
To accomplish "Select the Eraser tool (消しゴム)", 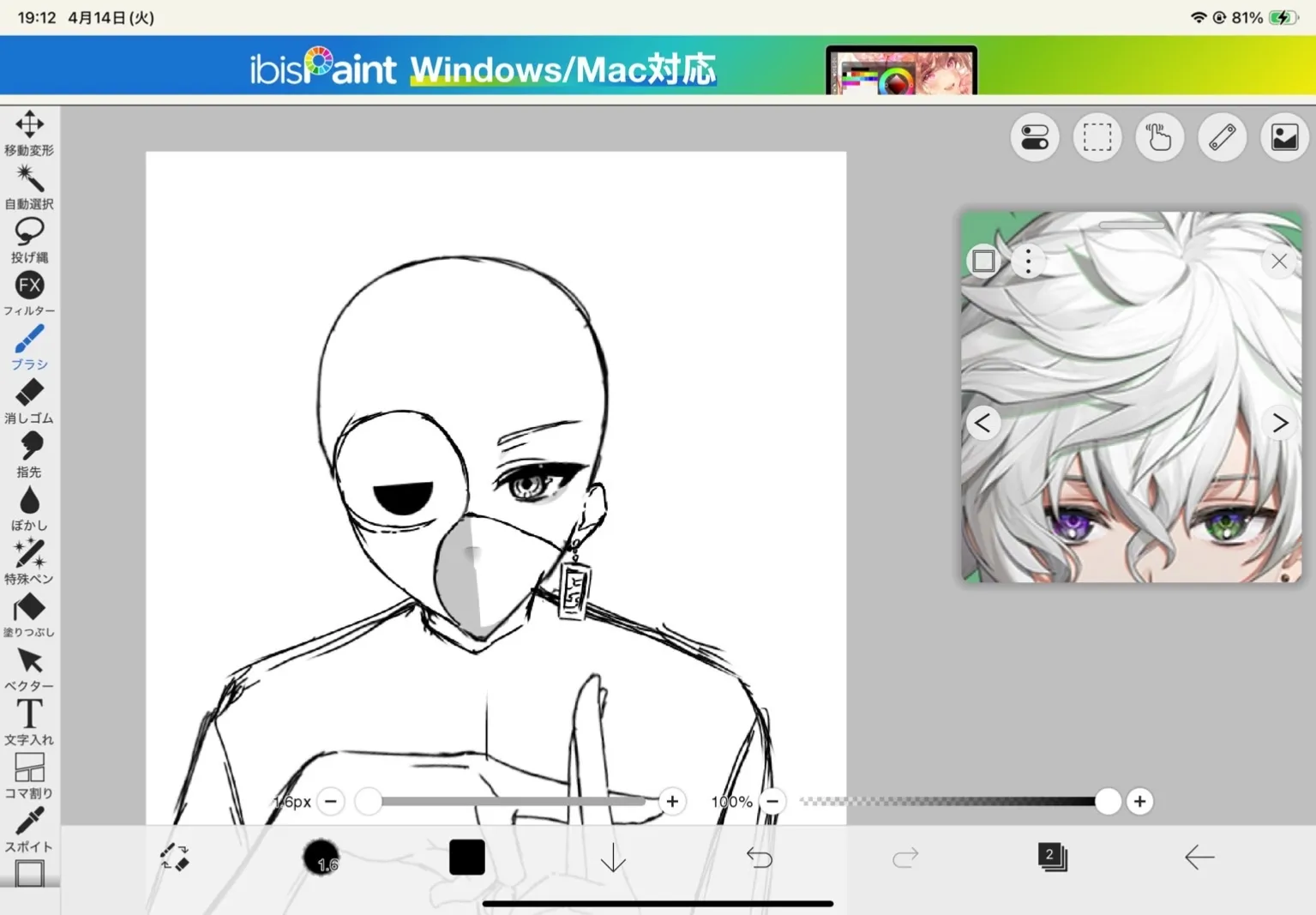I will pos(29,400).
